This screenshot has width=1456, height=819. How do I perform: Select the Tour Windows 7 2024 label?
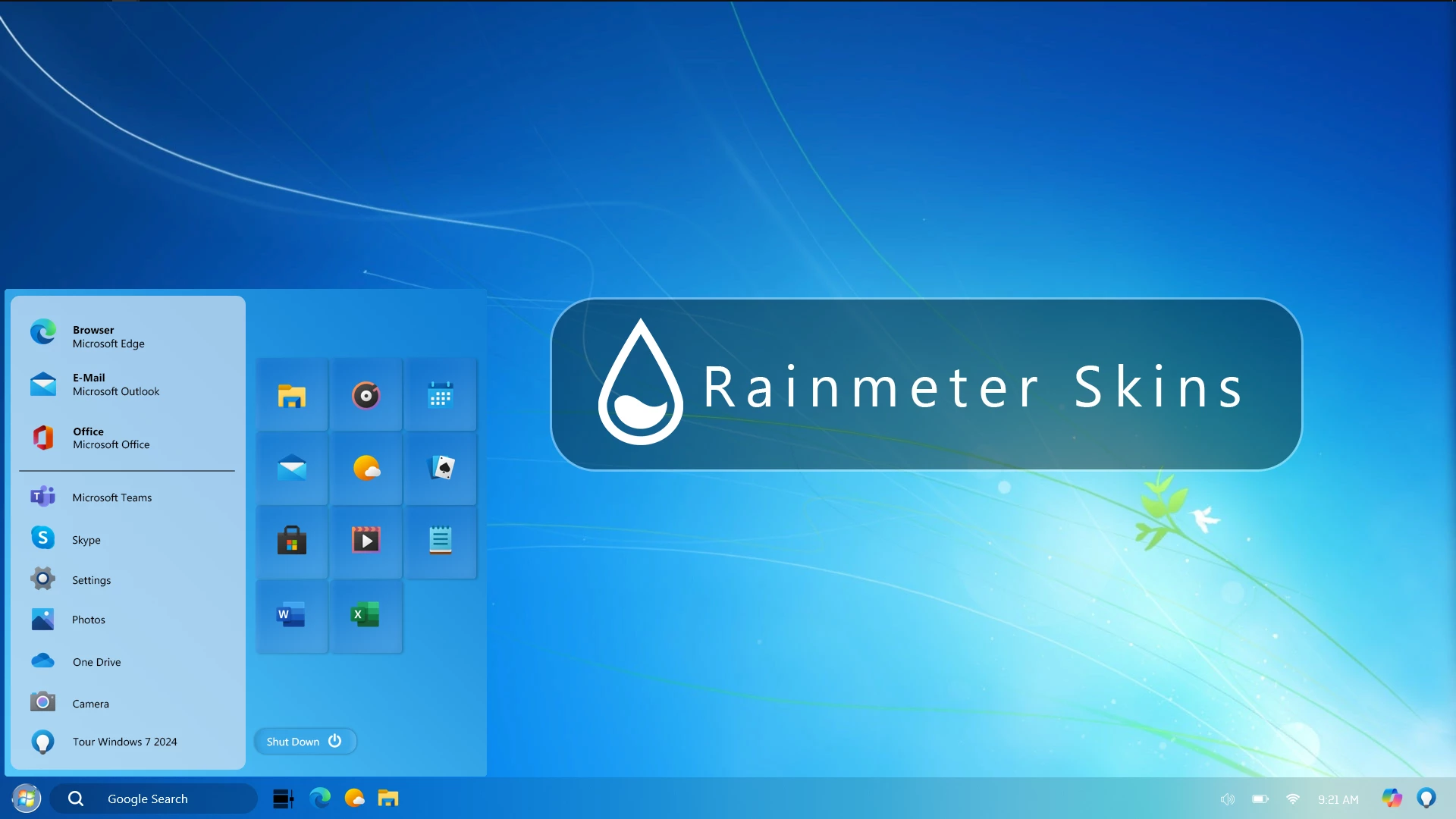click(125, 742)
